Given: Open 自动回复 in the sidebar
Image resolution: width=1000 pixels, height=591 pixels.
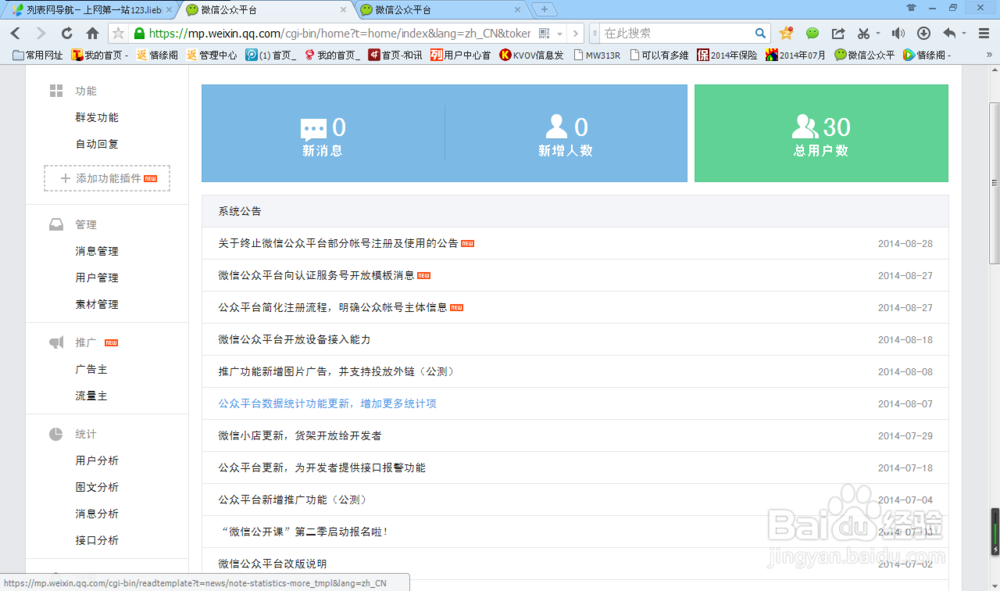Looking at the screenshot, I should 97,144.
